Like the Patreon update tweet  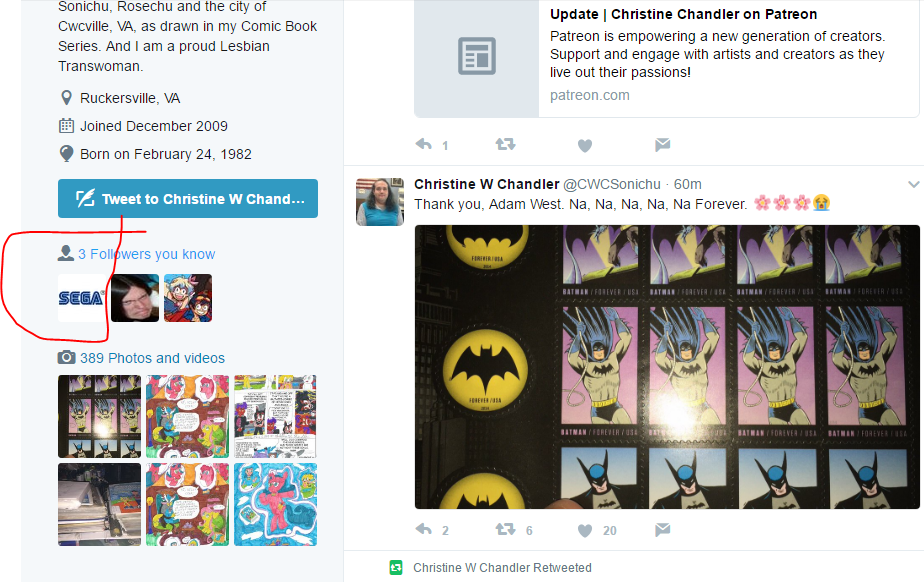(585, 145)
